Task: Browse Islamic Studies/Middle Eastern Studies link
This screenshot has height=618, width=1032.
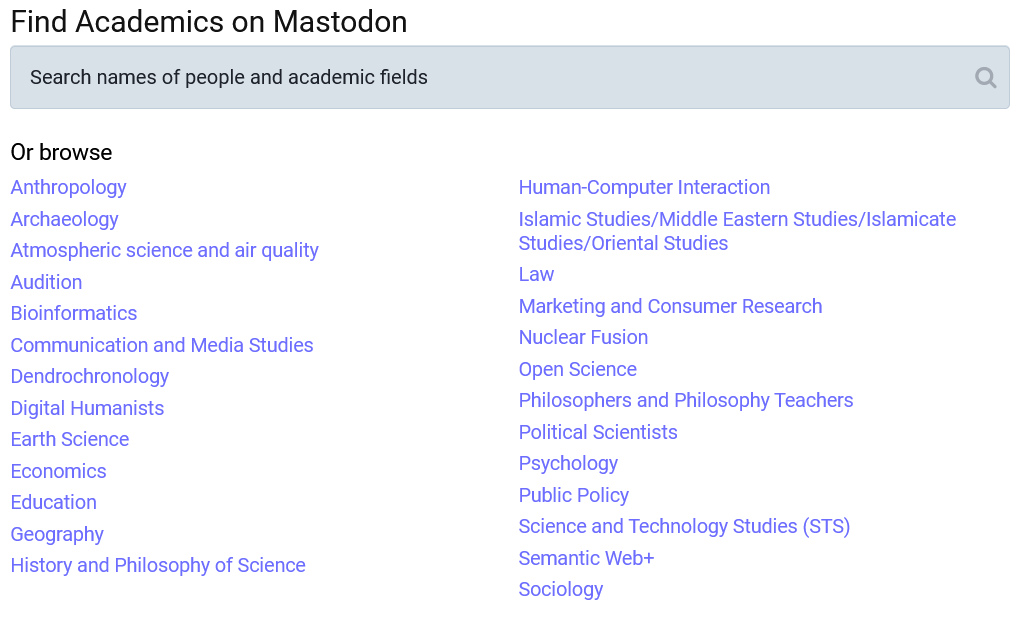Action: point(737,231)
